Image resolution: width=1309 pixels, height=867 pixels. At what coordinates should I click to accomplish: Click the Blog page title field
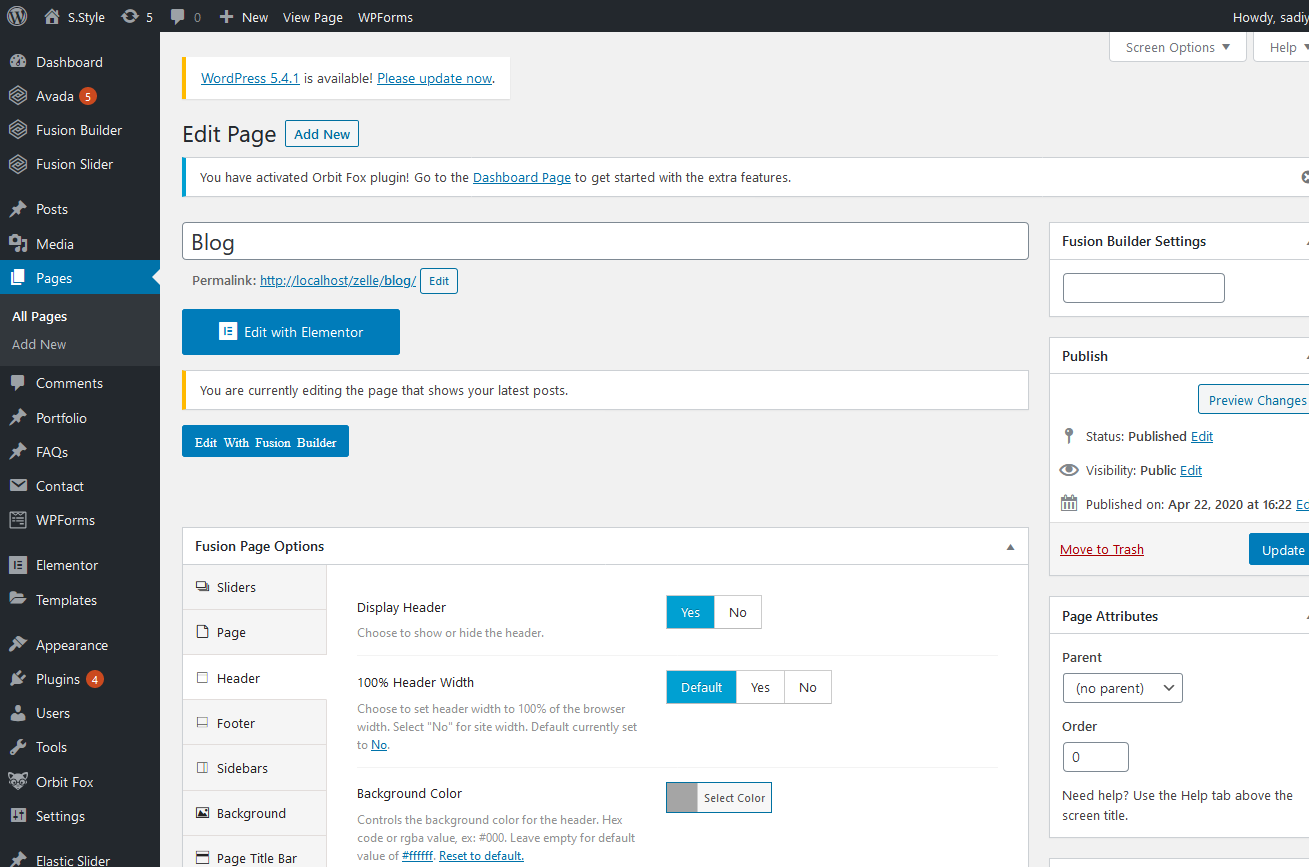(605, 241)
